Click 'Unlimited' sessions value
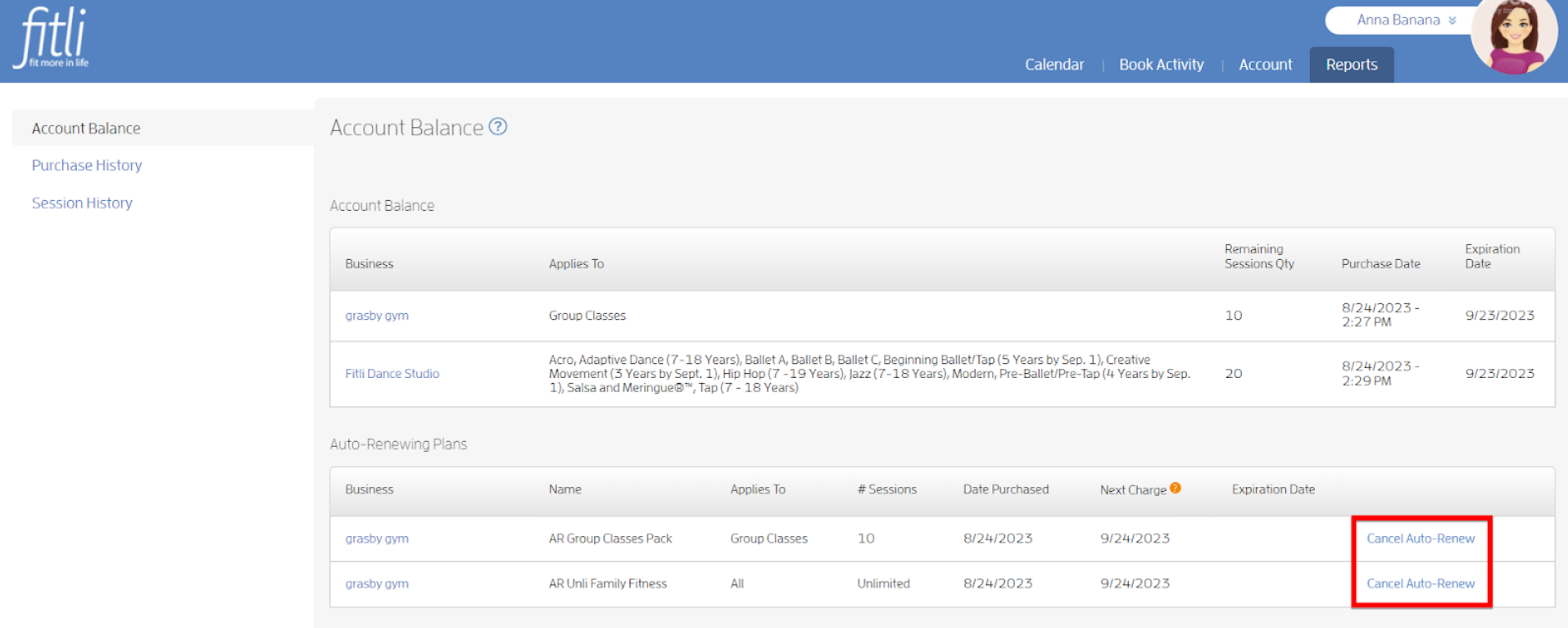This screenshot has width=1568, height=628. (x=883, y=584)
